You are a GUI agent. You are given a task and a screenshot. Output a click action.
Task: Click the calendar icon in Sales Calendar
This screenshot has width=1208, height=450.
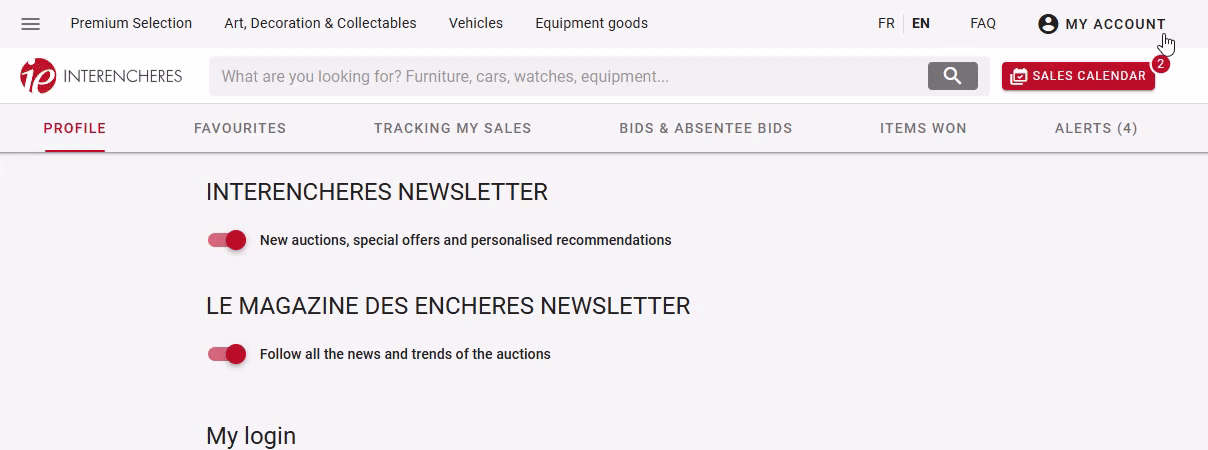click(1019, 76)
